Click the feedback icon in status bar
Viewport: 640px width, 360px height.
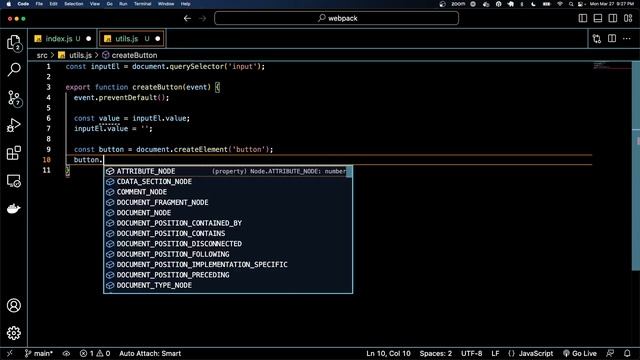[x=610, y=353]
